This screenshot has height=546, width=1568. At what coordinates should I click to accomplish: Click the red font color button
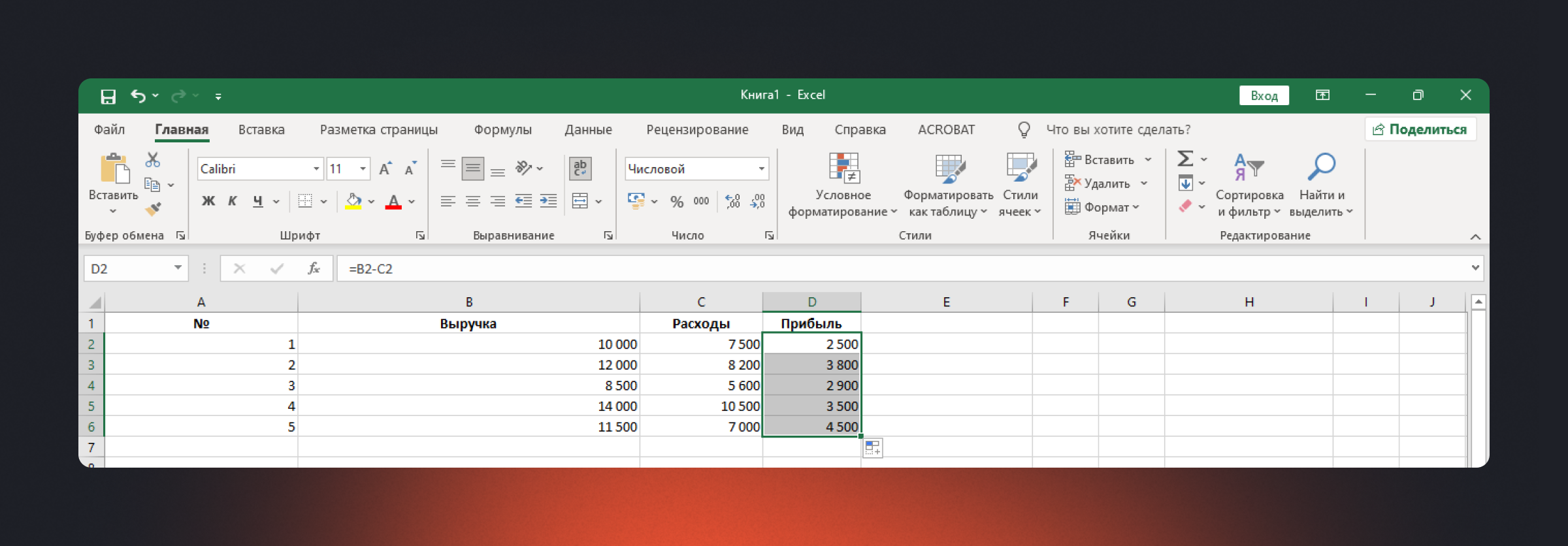393,202
